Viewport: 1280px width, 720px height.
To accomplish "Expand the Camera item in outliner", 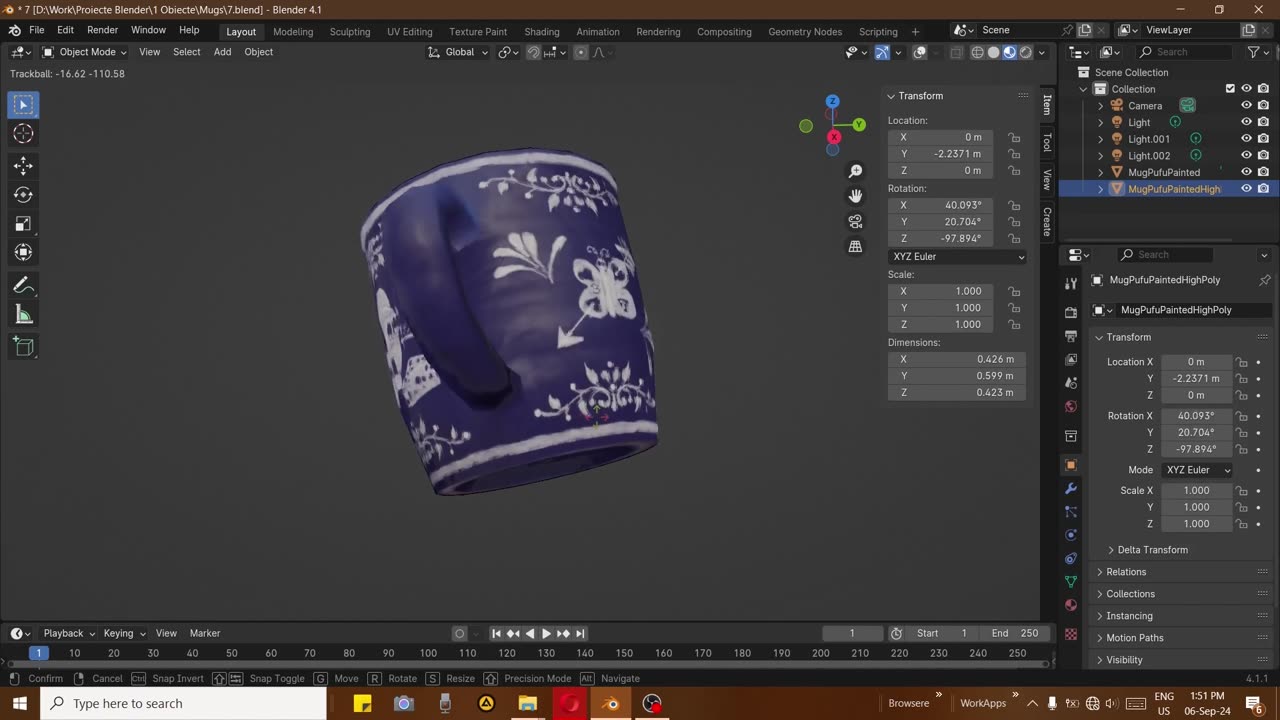I will coord(1101,106).
